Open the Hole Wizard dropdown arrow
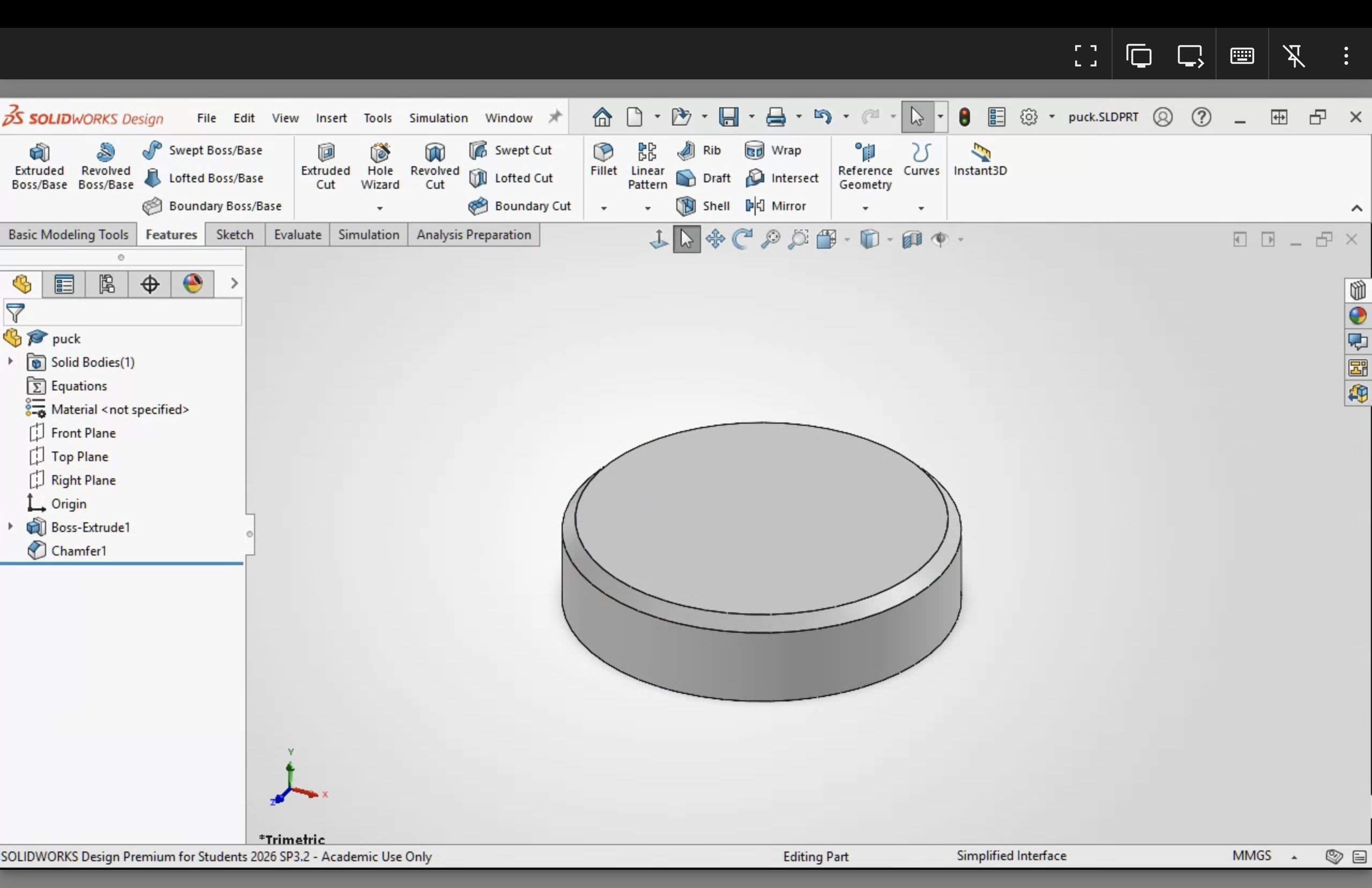This screenshot has width=1372, height=888. [x=380, y=208]
